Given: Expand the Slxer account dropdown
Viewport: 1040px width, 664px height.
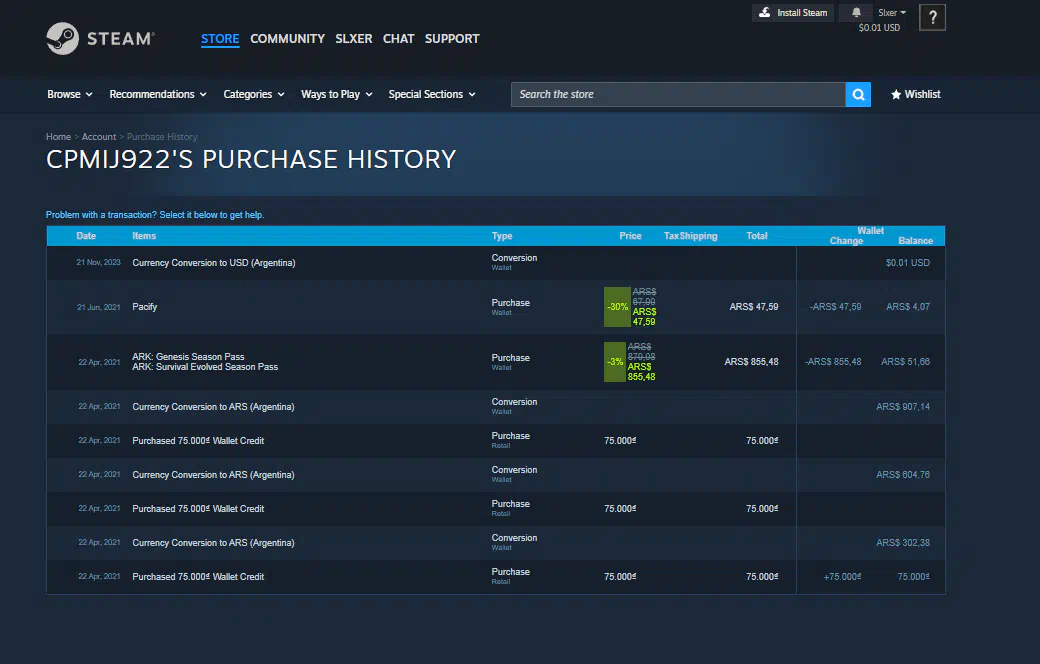Looking at the screenshot, I should click(x=892, y=13).
